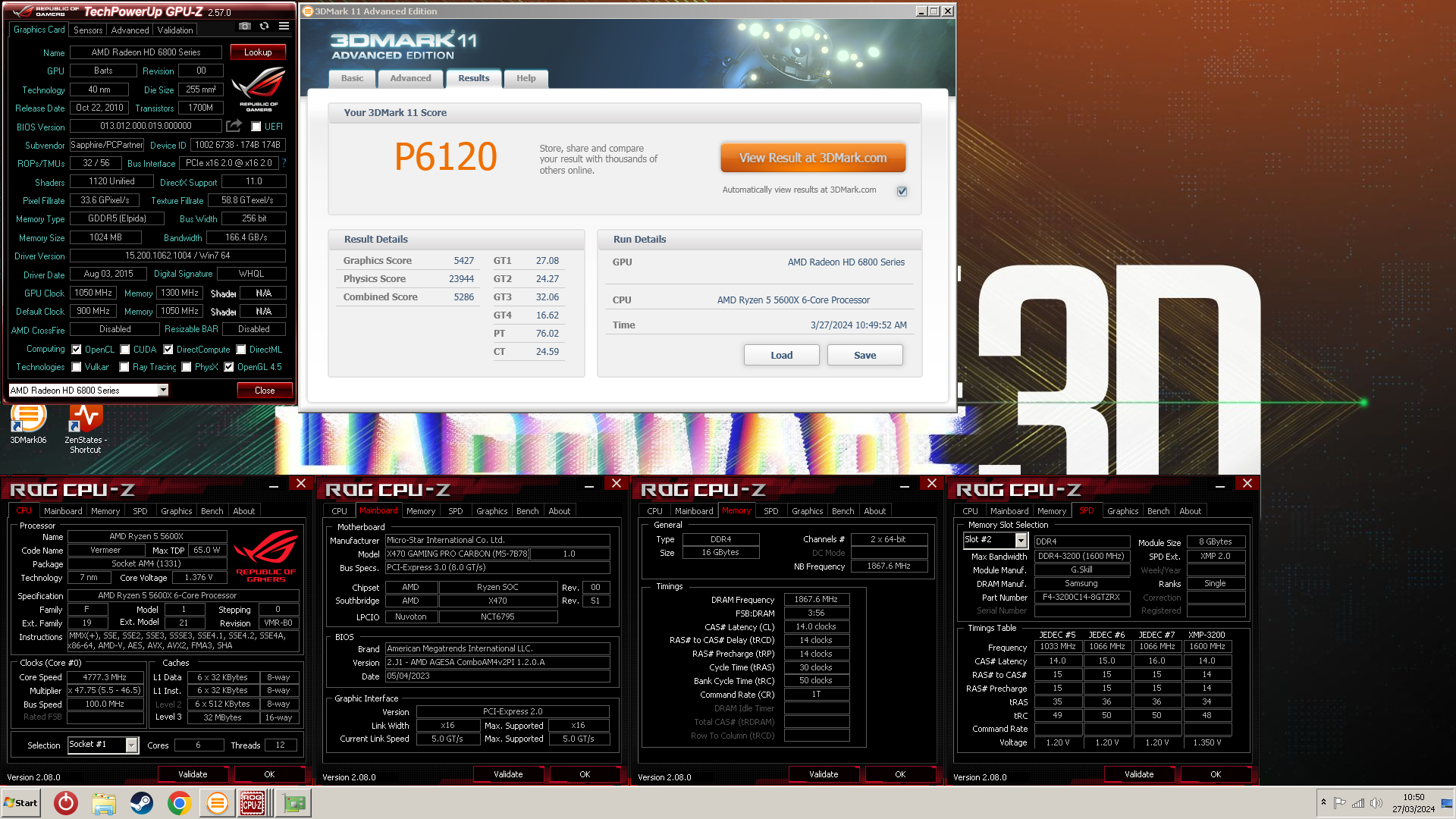Toggle the UEFI checkbox in GPU-Z
The width and height of the screenshot is (1456, 819).
point(256,127)
